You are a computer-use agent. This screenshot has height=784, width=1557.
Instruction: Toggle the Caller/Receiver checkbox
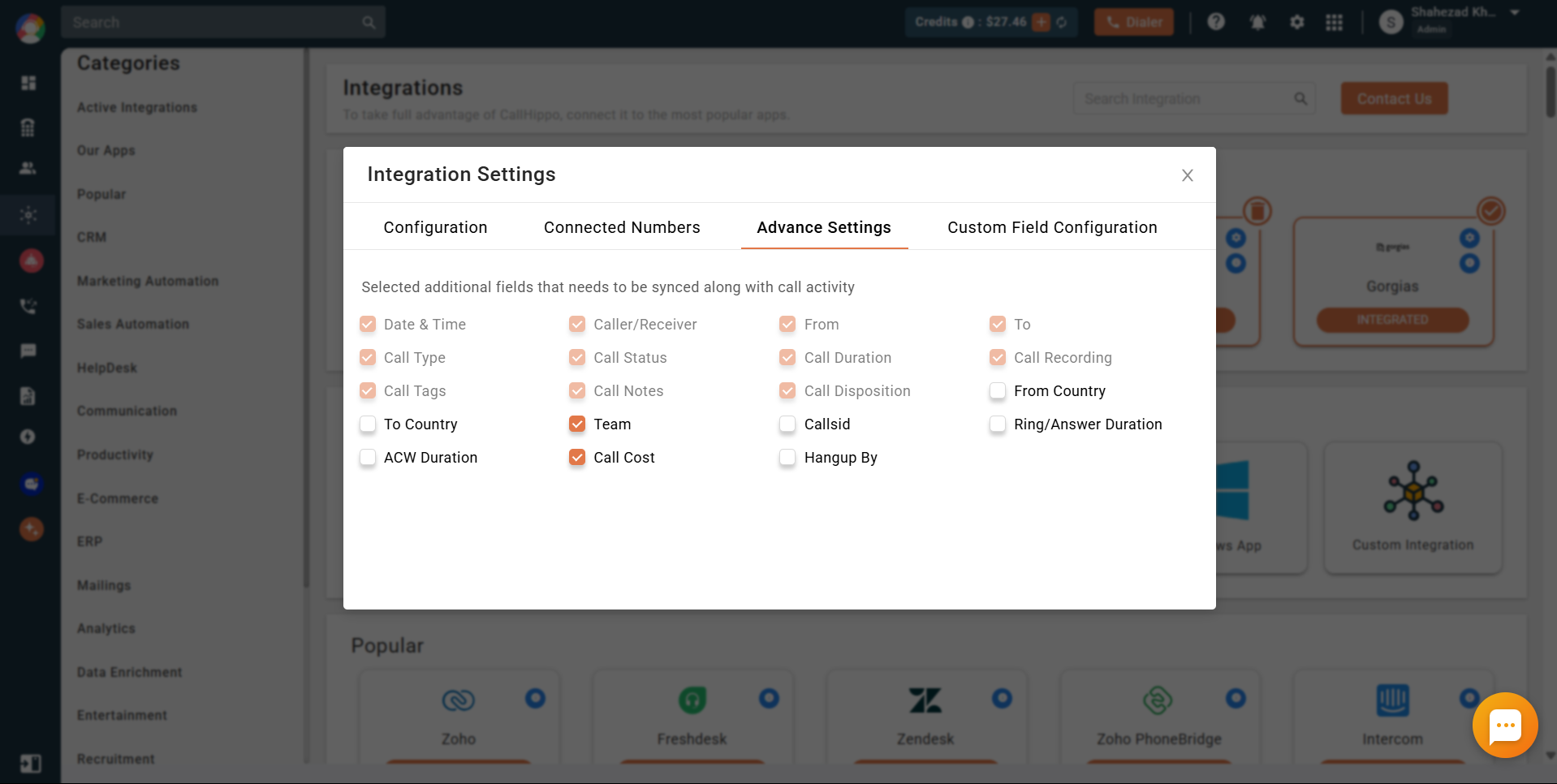point(577,325)
